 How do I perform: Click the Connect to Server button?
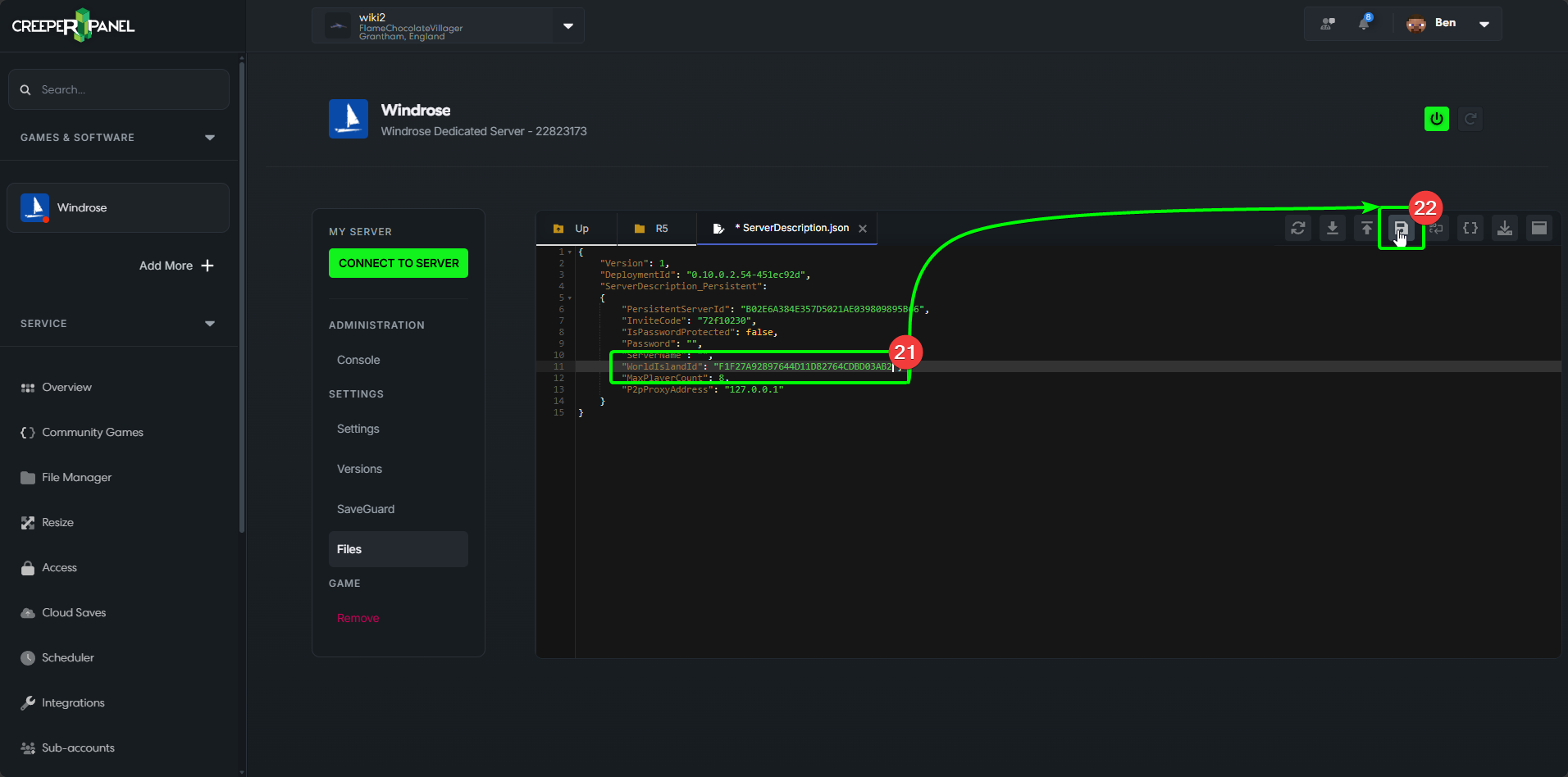coord(399,263)
